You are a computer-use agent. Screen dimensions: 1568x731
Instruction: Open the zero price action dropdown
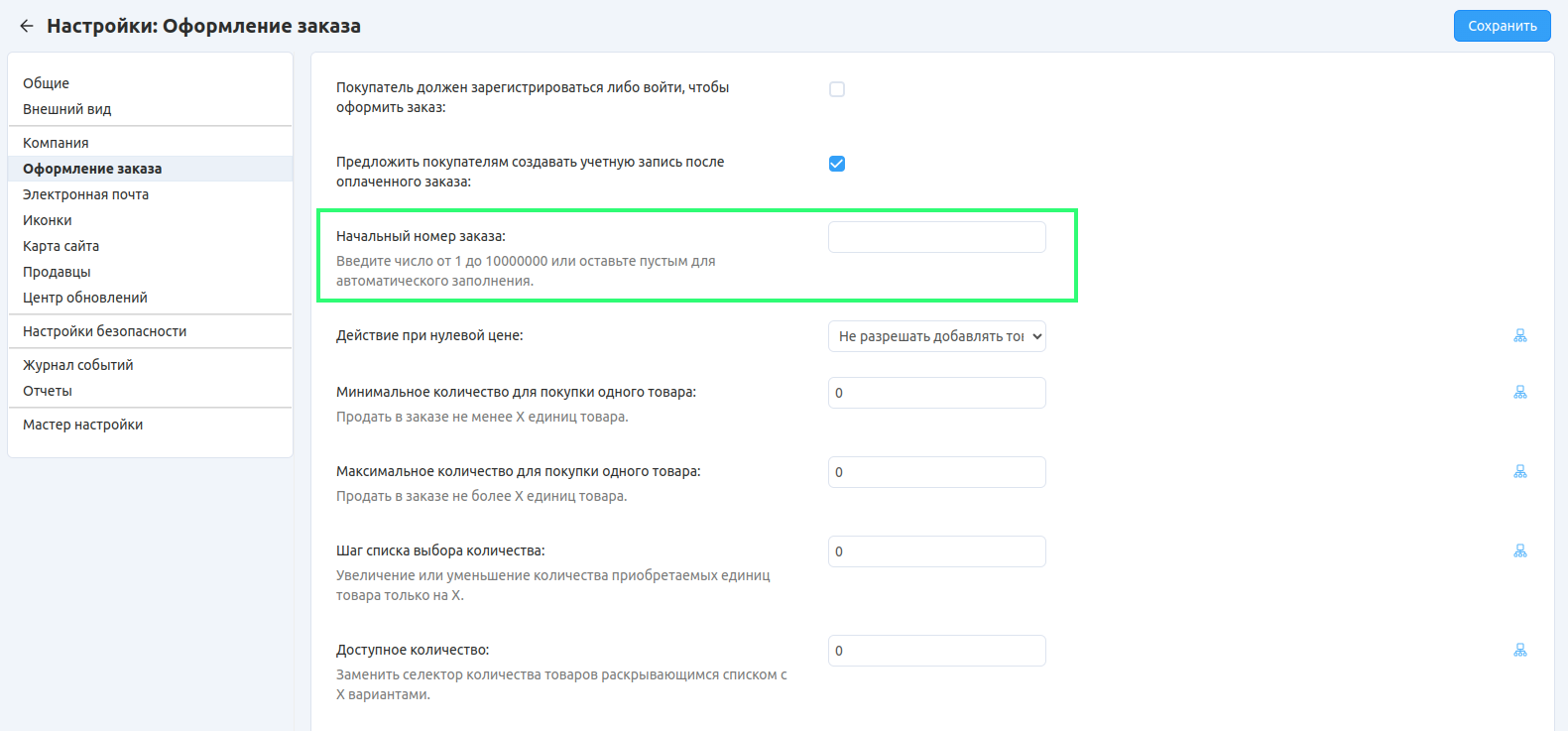pos(936,336)
